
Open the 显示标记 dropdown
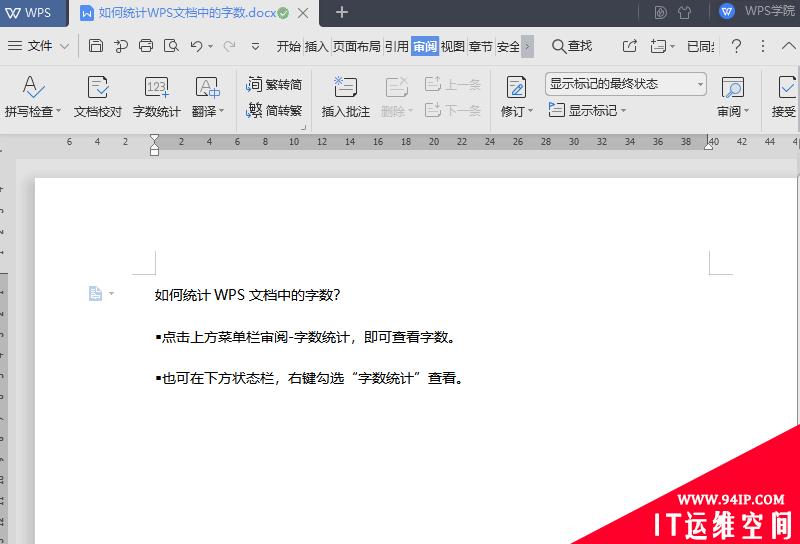pos(587,110)
